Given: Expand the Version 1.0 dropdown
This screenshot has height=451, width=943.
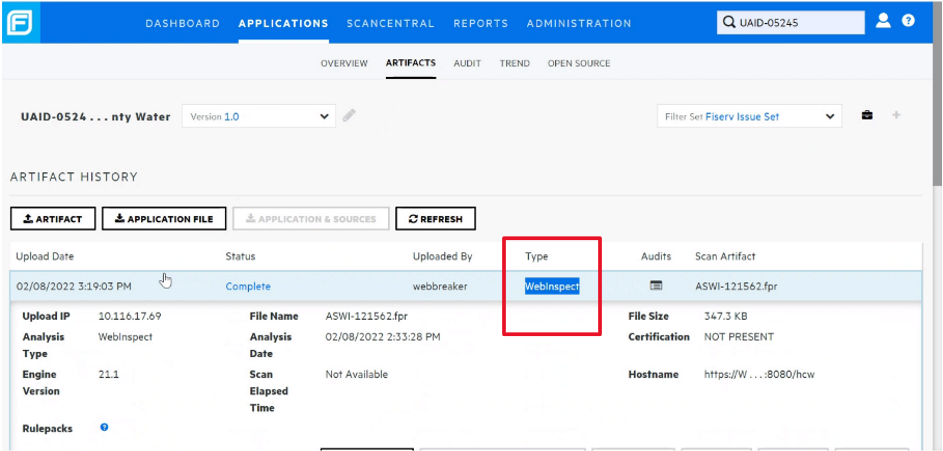Looking at the screenshot, I should click(x=259, y=117).
